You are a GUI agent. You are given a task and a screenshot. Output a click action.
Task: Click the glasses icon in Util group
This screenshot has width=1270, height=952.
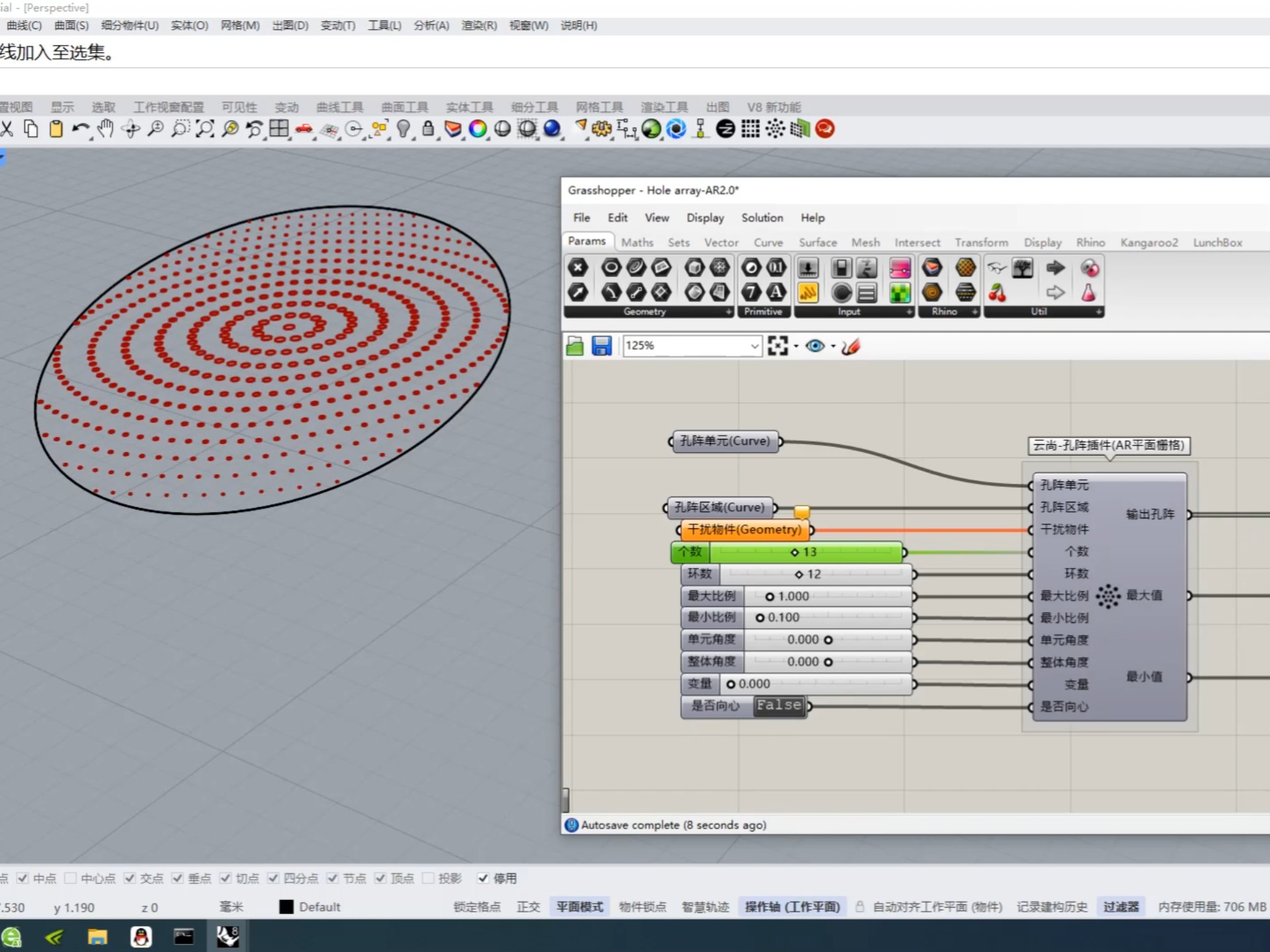click(997, 268)
